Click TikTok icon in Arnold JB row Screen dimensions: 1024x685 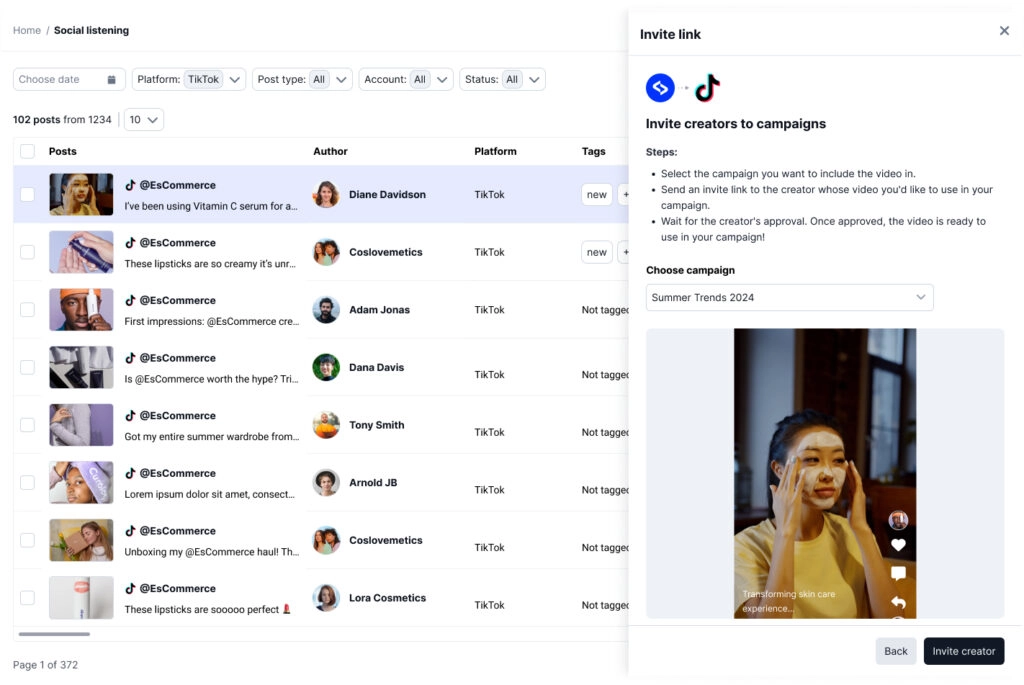131,472
